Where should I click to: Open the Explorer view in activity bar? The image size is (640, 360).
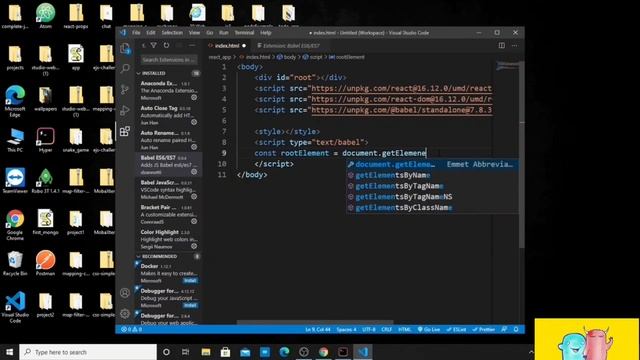coord(125,49)
